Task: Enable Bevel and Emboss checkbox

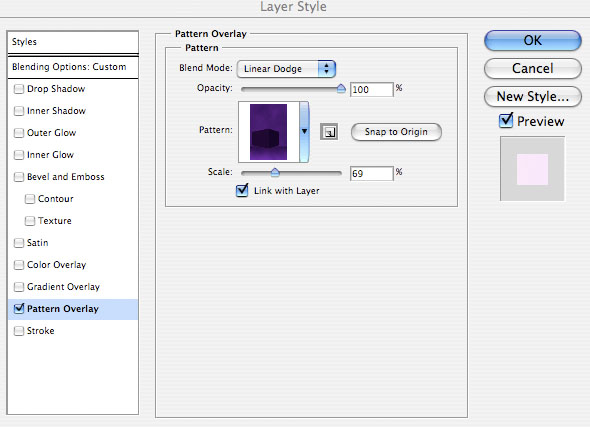Action: pyautogui.click(x=18, y=177)
